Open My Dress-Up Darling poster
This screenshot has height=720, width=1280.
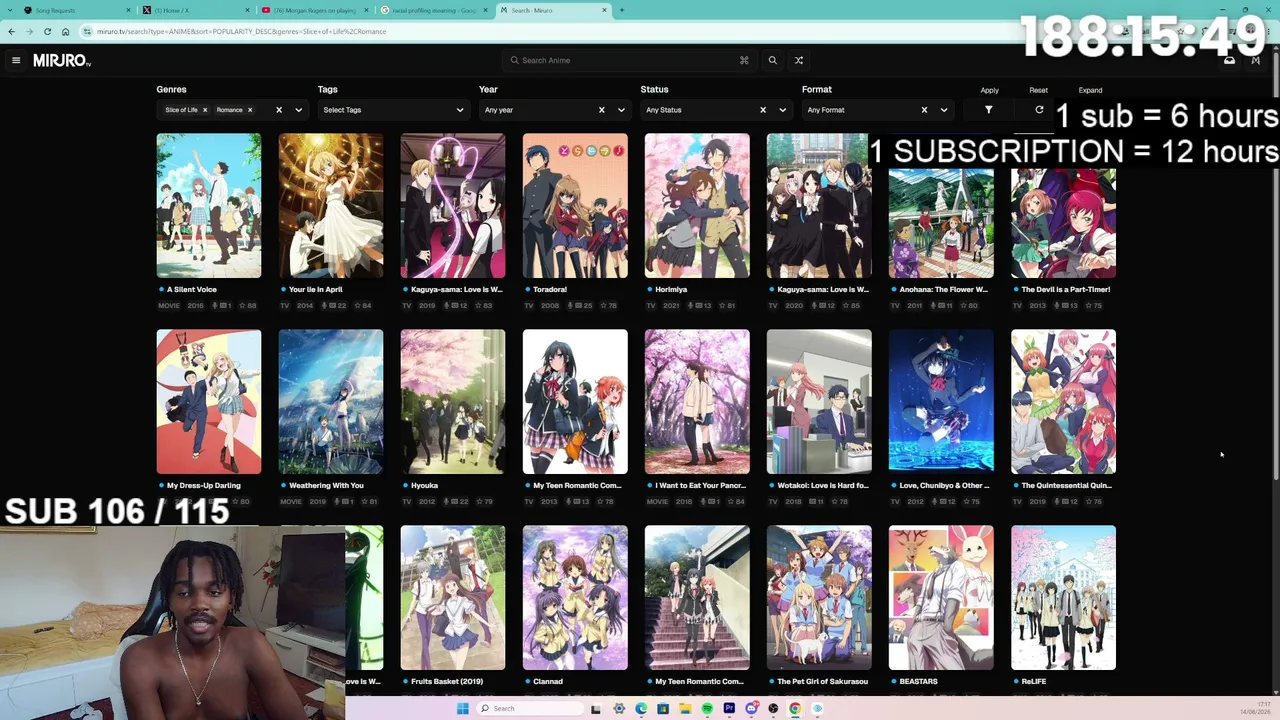click(209, 402)
